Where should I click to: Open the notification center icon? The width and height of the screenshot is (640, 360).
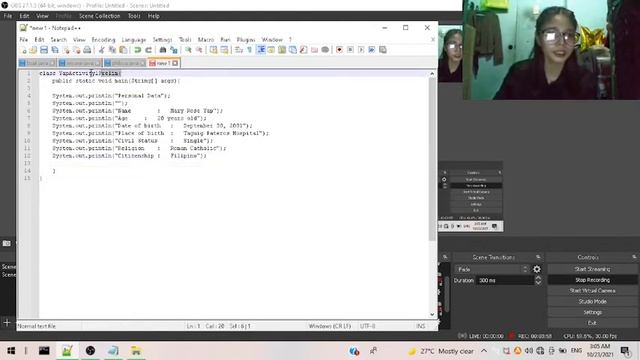pos(625,351)
